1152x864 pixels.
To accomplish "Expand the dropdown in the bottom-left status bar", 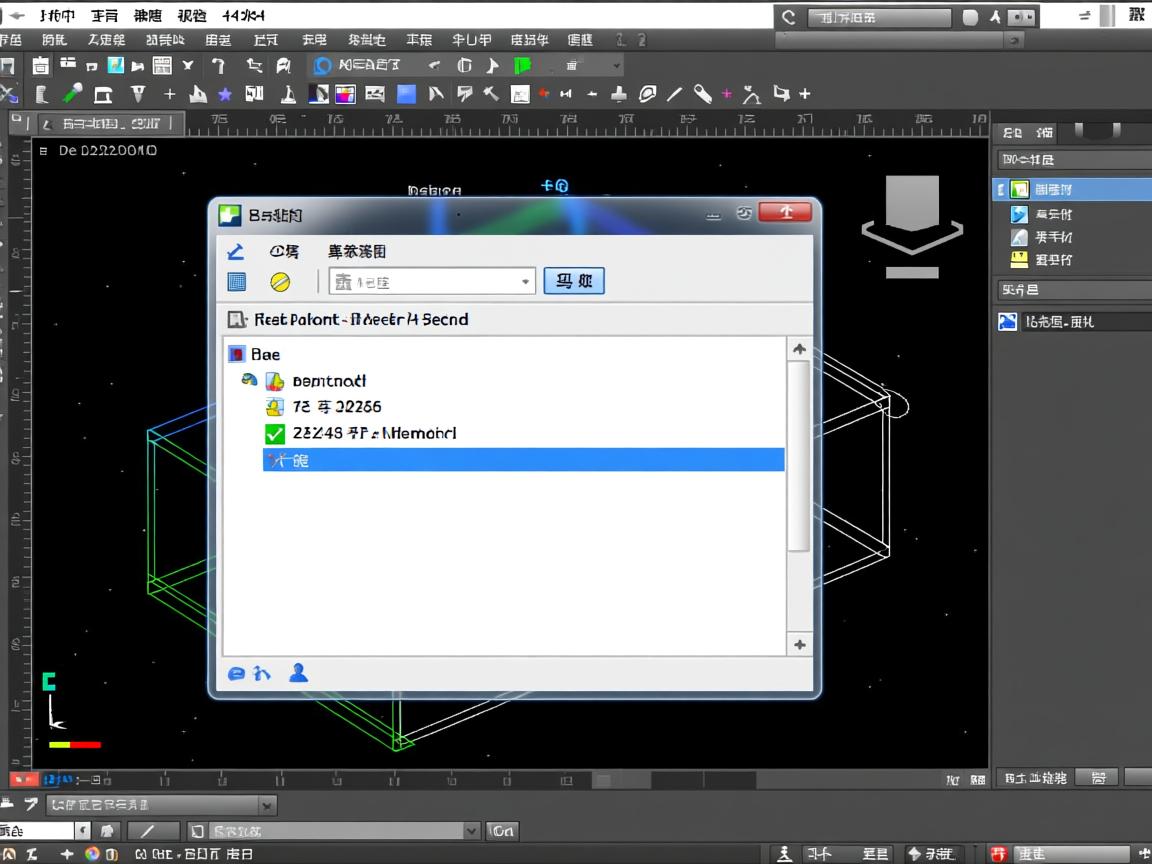I will tap(267, 805).
